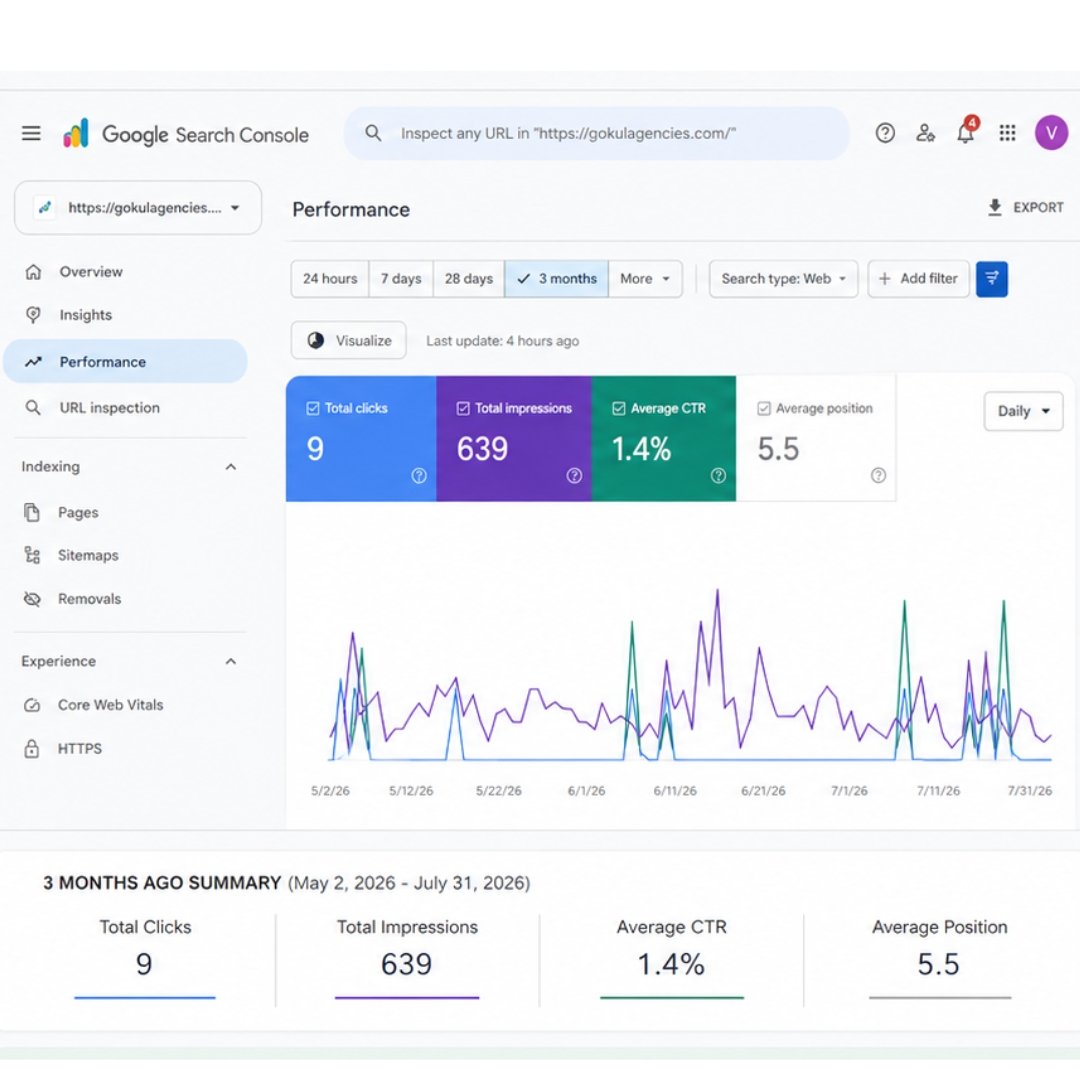Toggle the Total clicks checkbox
The height and width of the screenshot is (1080, 1080).
pyautogui.click(x=313, y=408)
